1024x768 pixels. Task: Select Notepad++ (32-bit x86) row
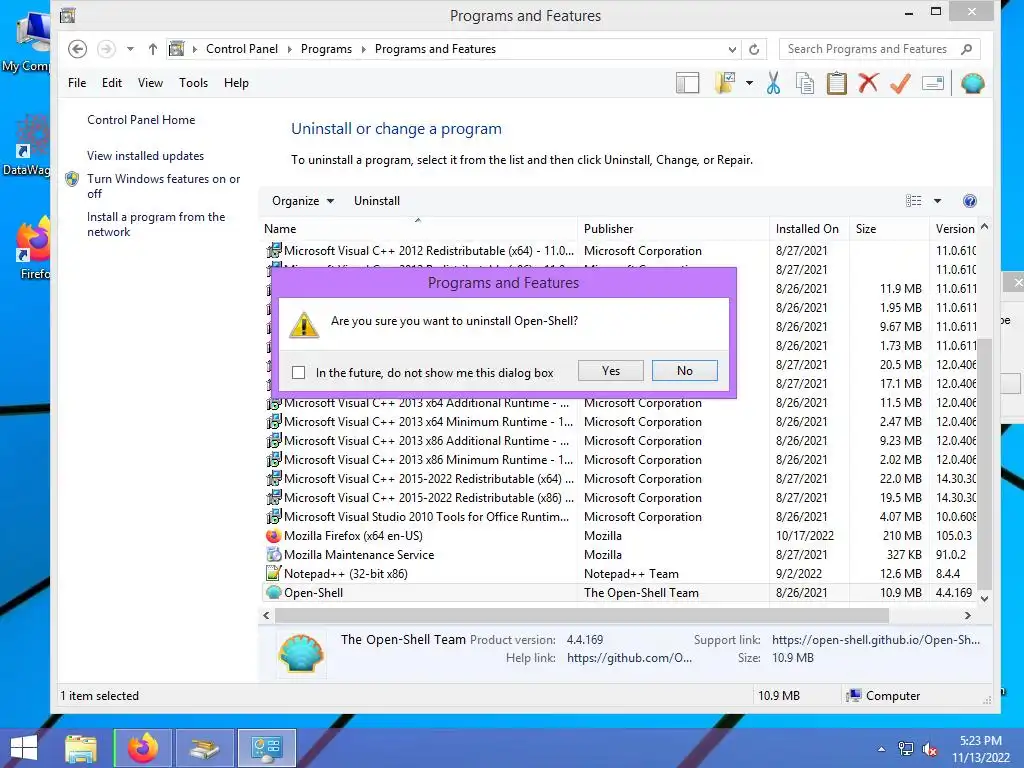(618, 574)
